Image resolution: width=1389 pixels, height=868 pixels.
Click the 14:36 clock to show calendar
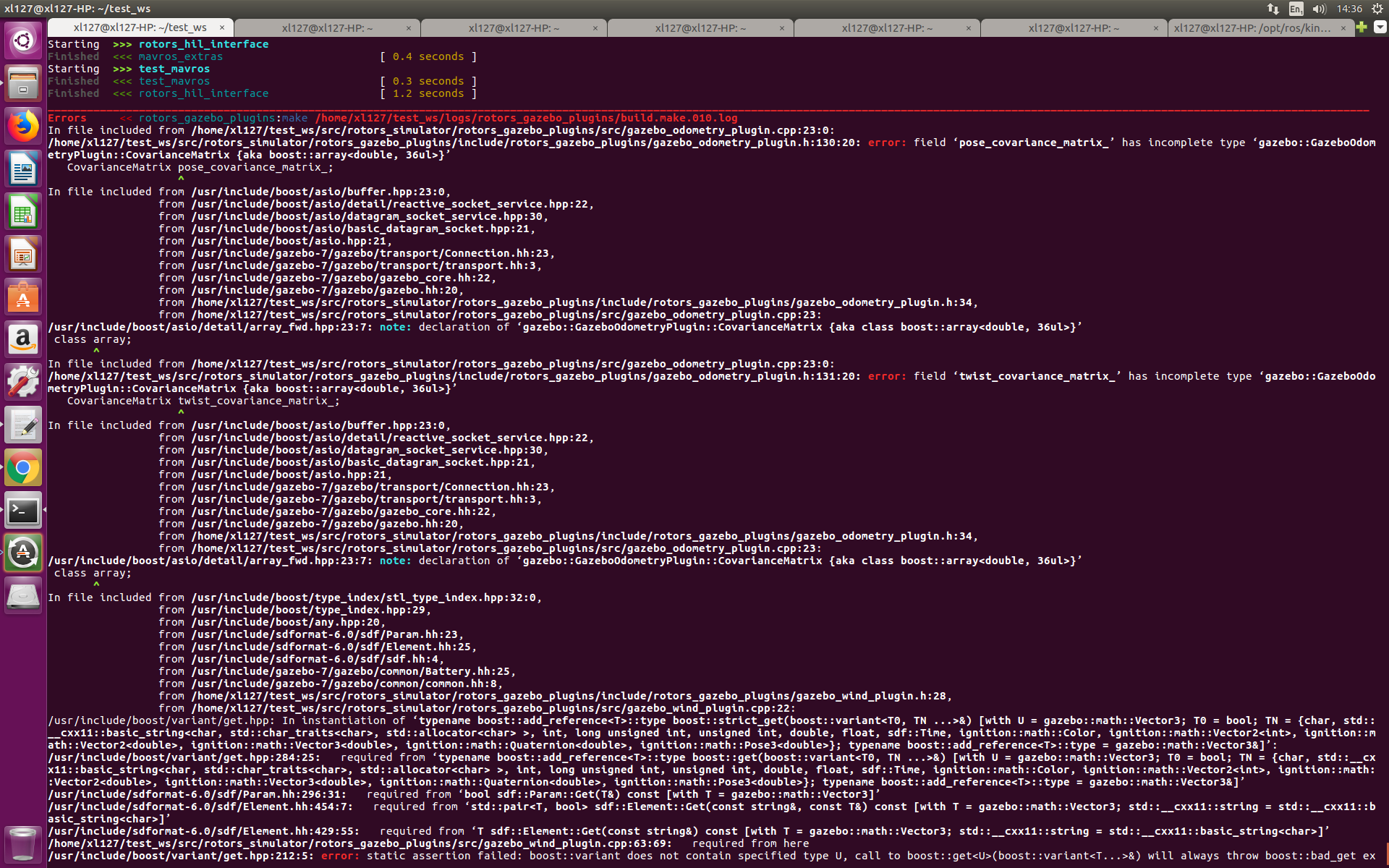[x=1348, y=9]
